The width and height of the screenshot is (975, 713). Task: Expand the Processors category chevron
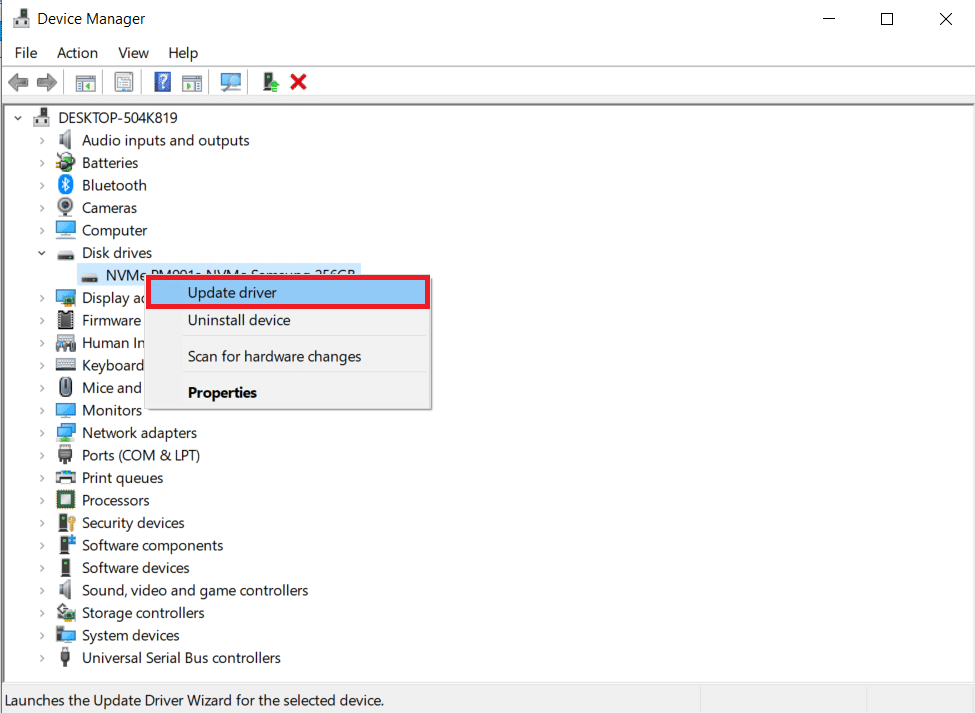click(42, 500)
